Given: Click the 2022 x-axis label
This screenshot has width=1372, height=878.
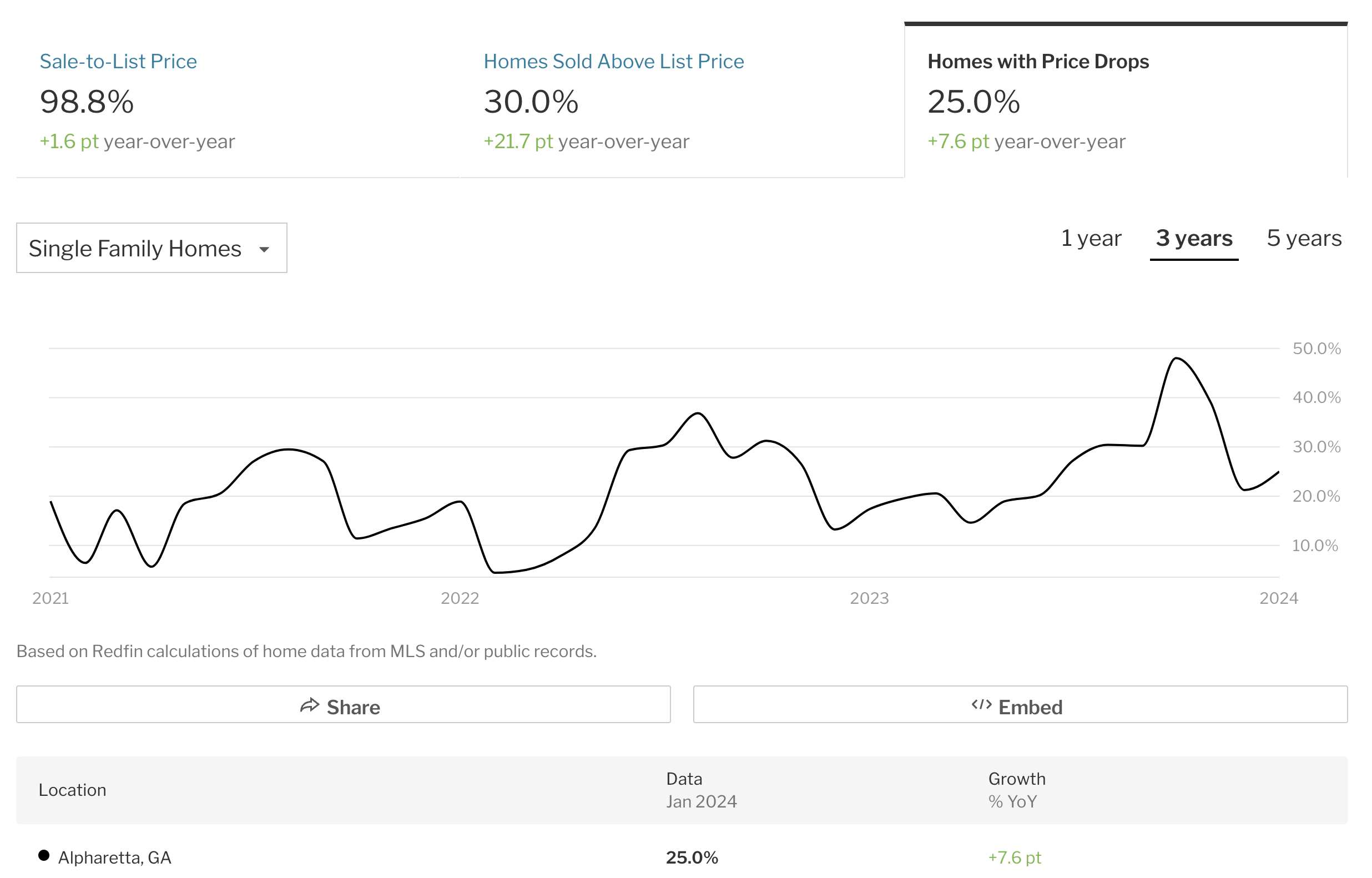Looking at the screenshot, I should (x=460, y=598).
